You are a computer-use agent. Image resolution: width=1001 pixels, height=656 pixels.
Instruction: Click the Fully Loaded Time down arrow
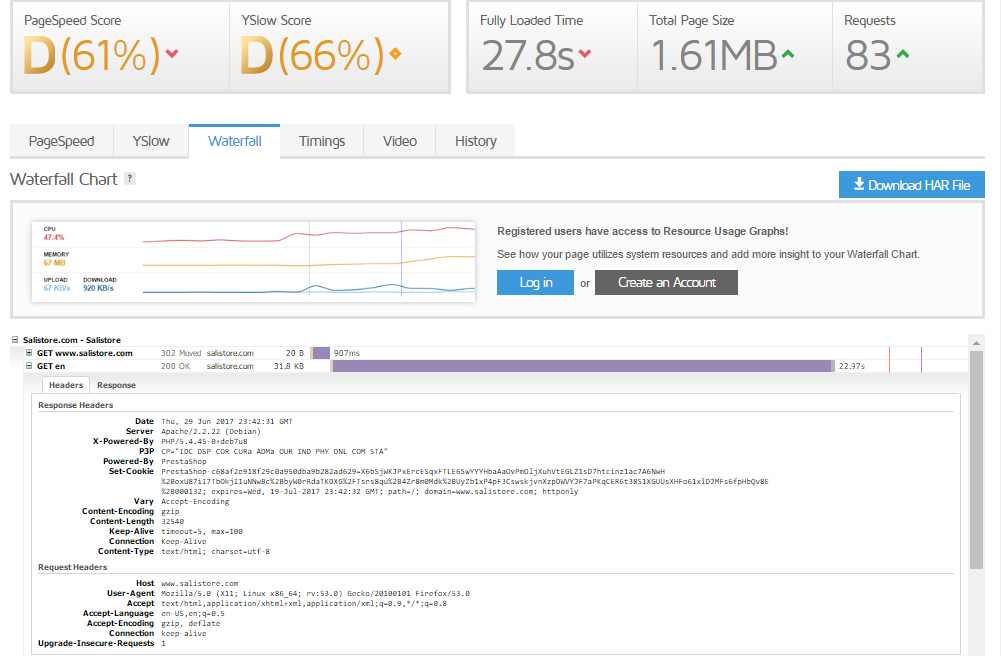(585, 54)
